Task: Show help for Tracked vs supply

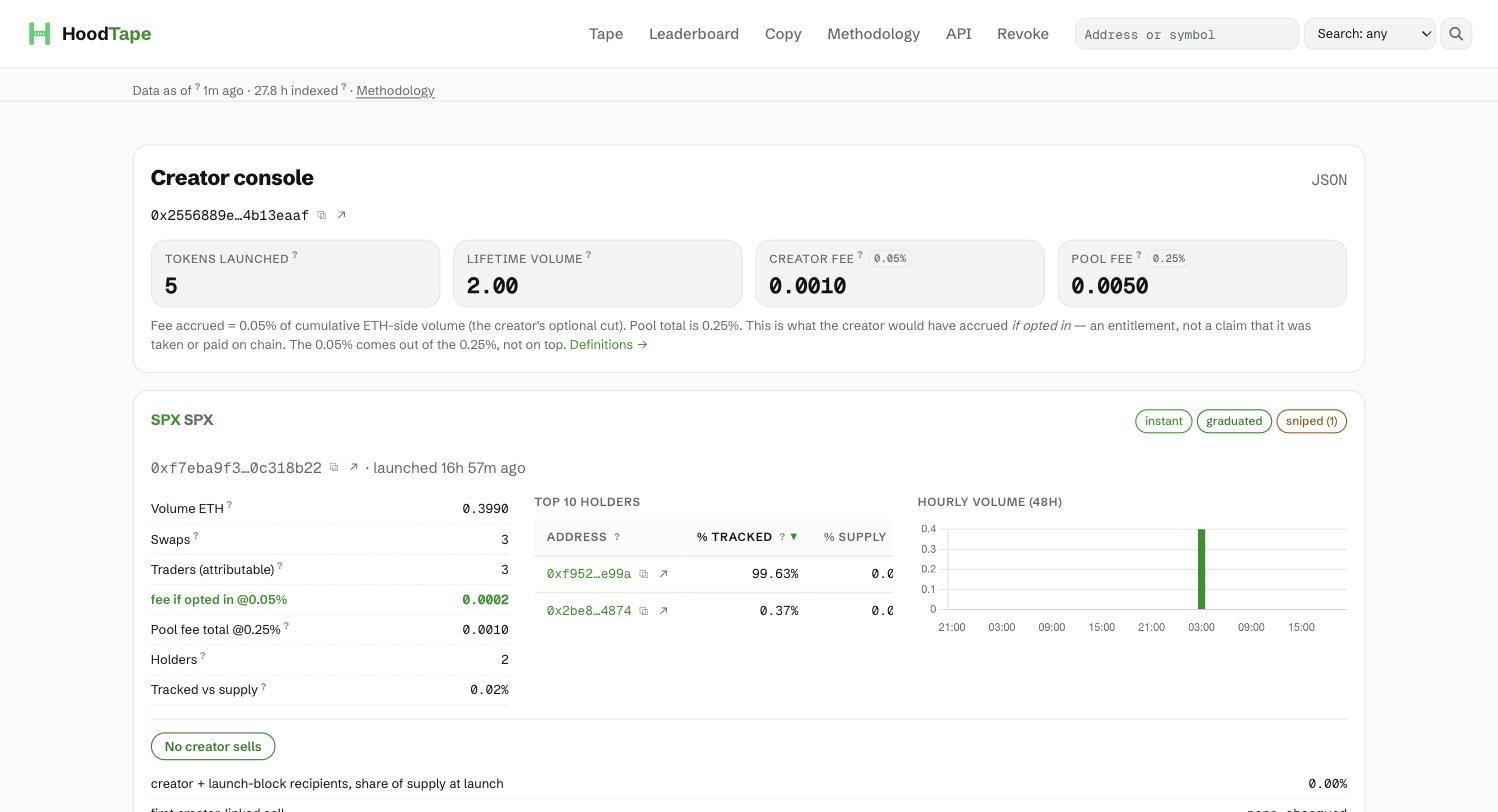Action: [263, 687]
